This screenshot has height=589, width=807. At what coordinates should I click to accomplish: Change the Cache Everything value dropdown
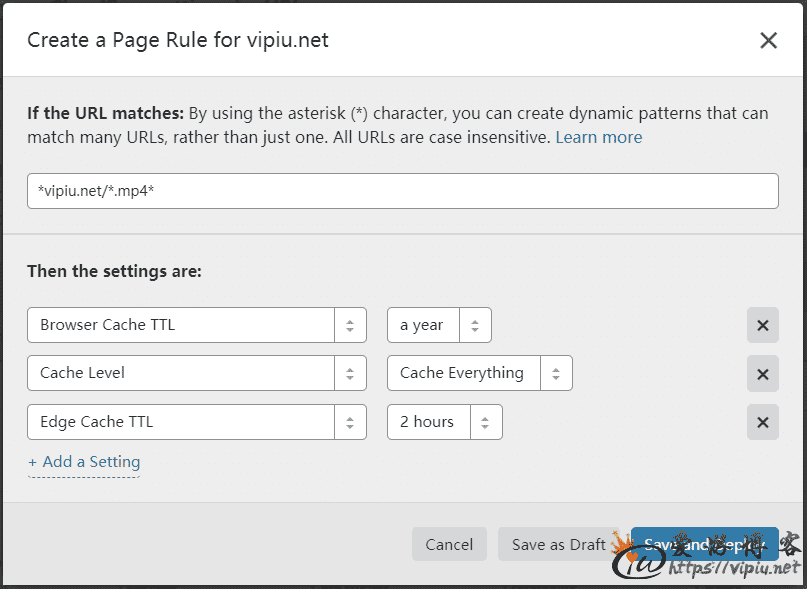coord(480,373)
